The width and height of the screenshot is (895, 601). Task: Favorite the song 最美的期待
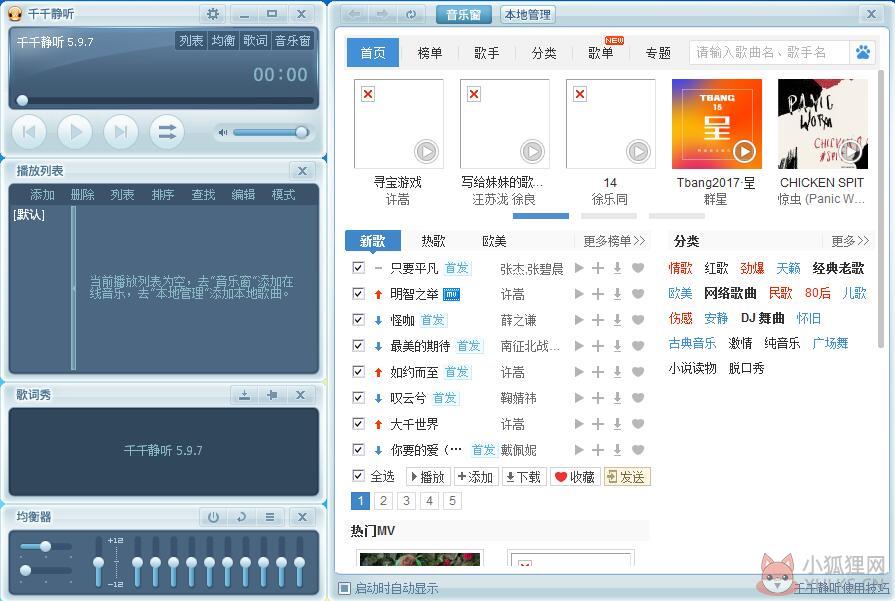[x=638, y=346]
